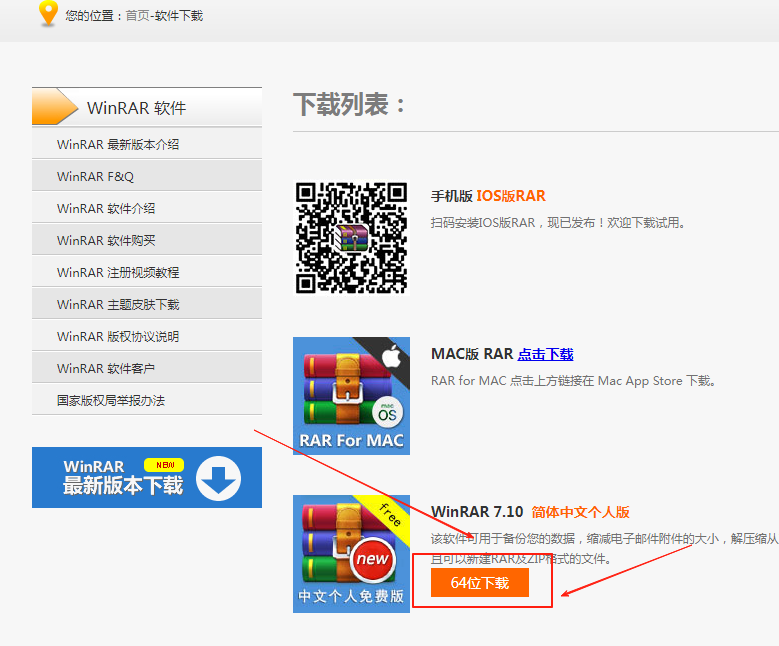Click the MAC版 RAR title text

(472, 354)
